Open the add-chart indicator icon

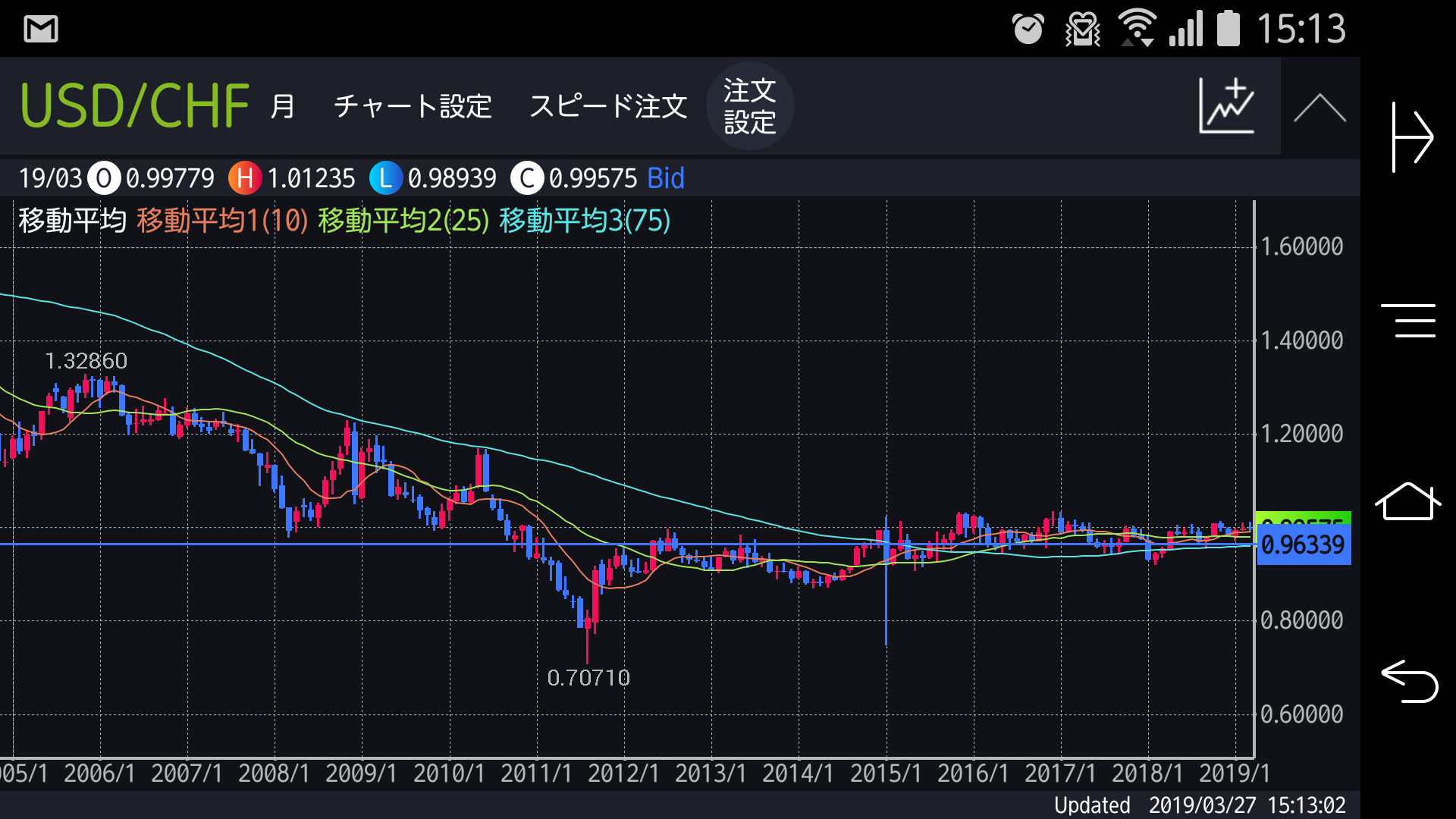click(1227, 106)
